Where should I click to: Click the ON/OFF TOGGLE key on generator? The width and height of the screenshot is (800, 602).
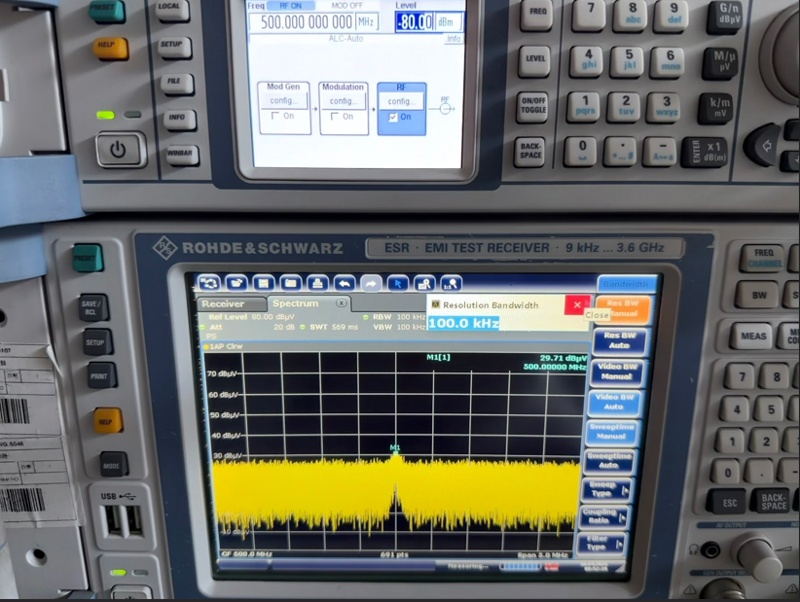pyautogui.click(x=533, y=106)
